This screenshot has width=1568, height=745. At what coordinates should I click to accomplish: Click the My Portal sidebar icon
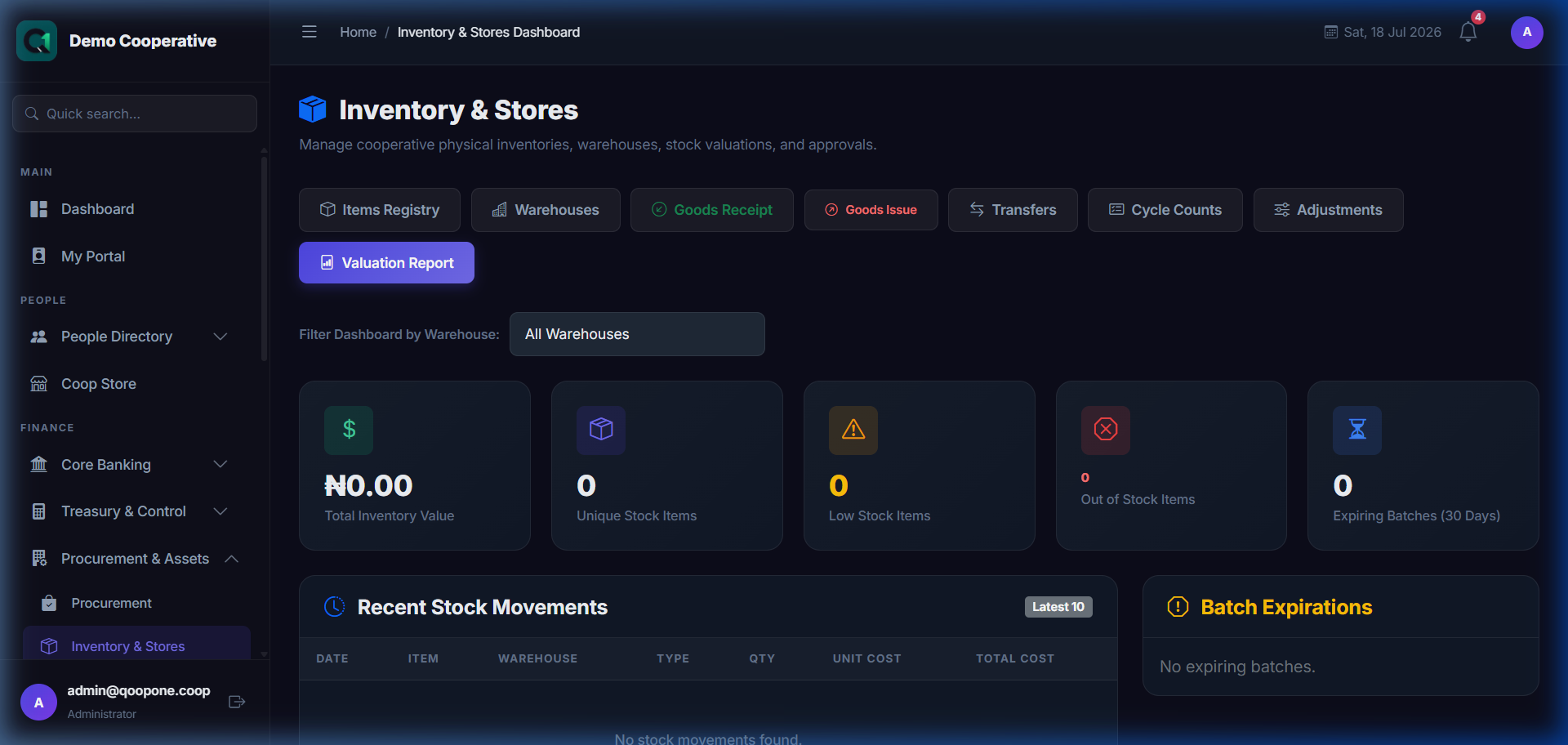38,256
